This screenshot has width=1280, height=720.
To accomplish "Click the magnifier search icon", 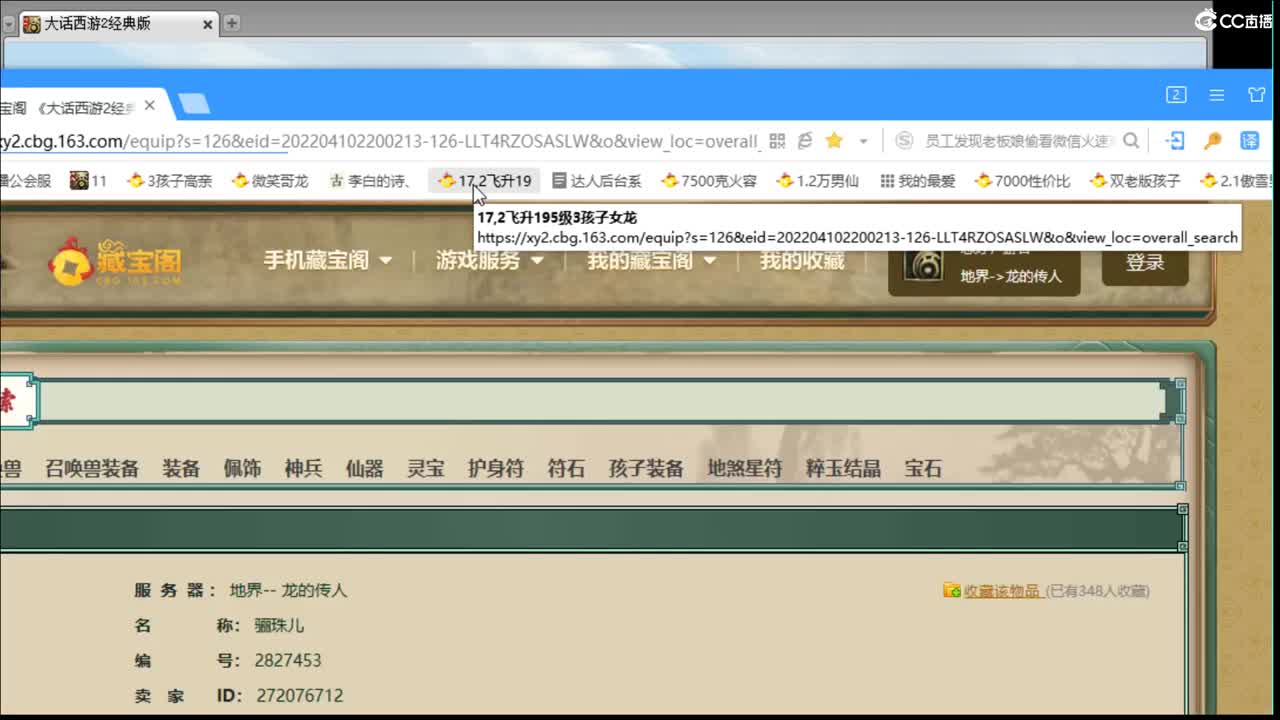I will coord(1131,141).
